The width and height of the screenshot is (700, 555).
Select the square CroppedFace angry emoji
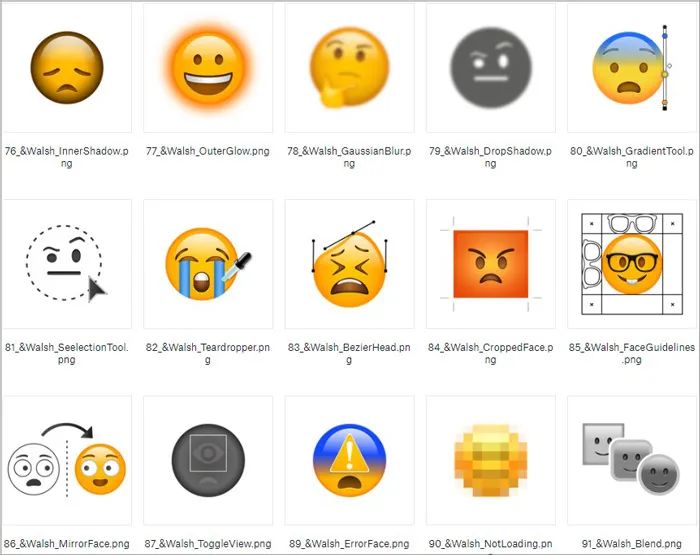(x=491, y=264)
